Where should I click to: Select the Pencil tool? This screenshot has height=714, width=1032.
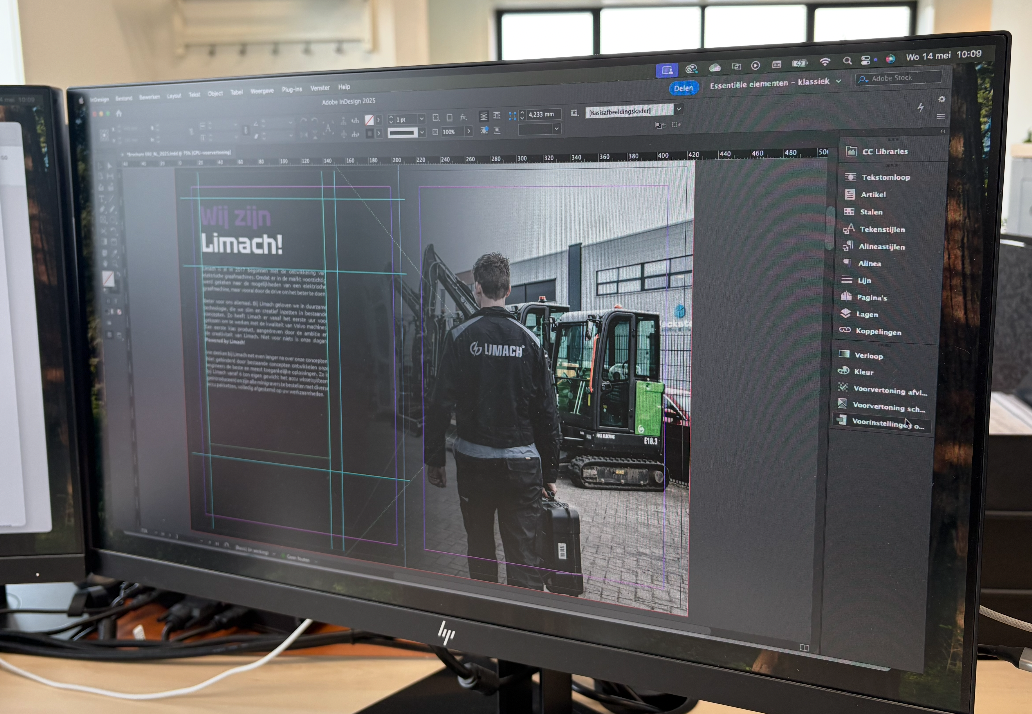[x=113, y=209]
